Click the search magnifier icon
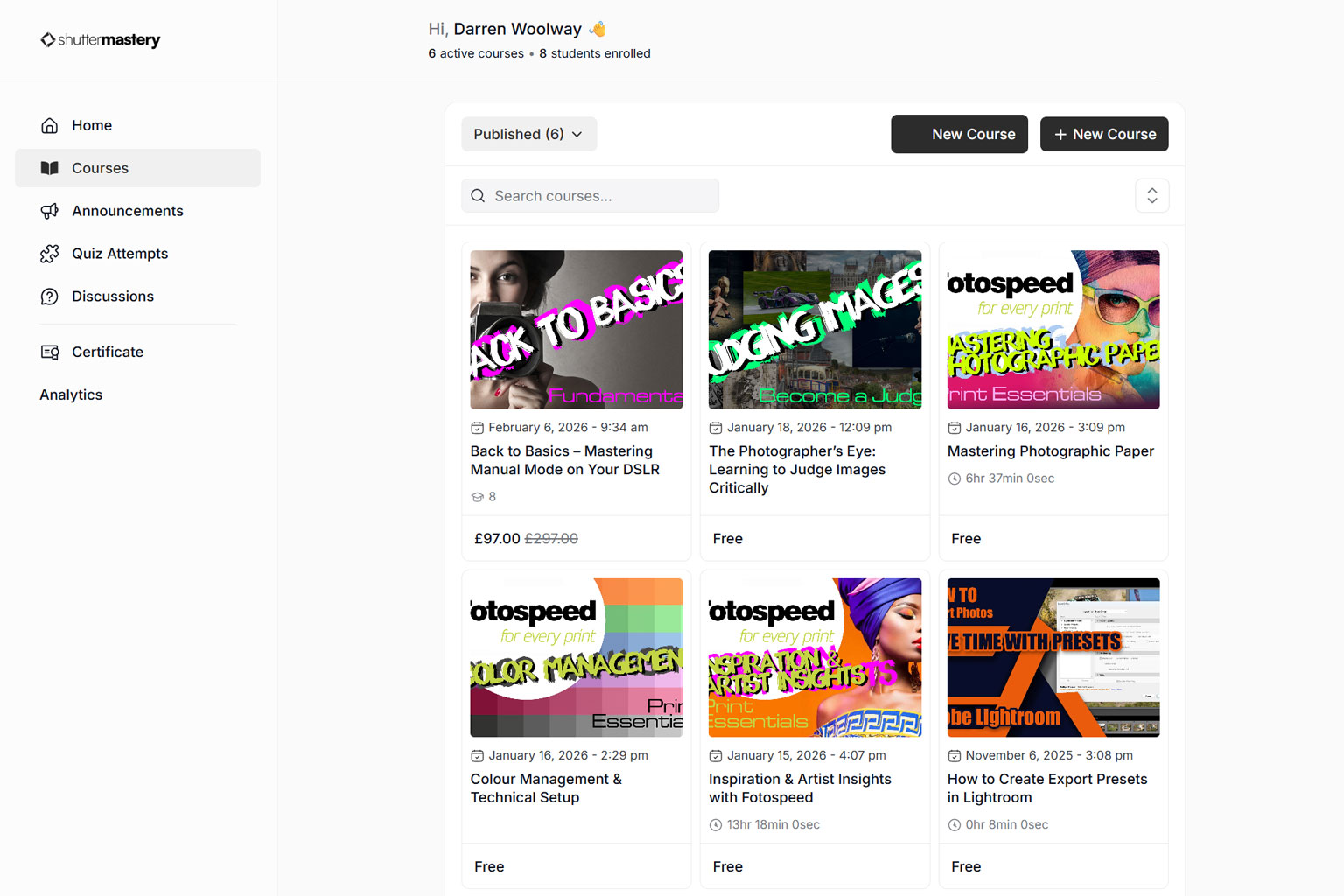The height and width of the screenshot is (896, 1344). tap(478, 196)
